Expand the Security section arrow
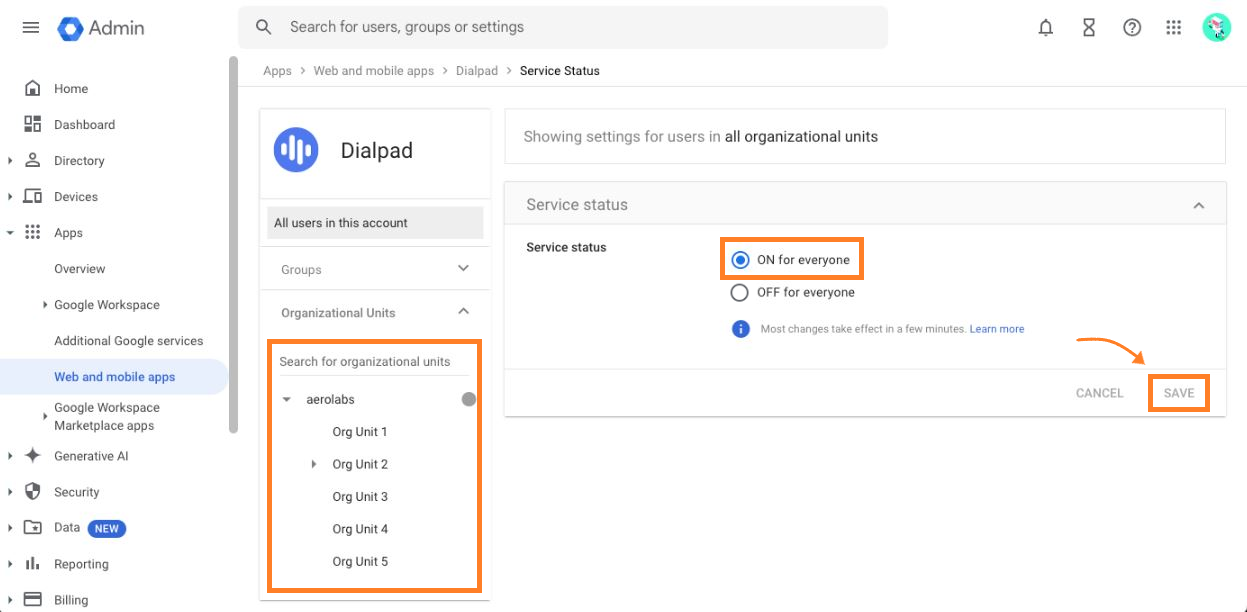 [10, 492]
